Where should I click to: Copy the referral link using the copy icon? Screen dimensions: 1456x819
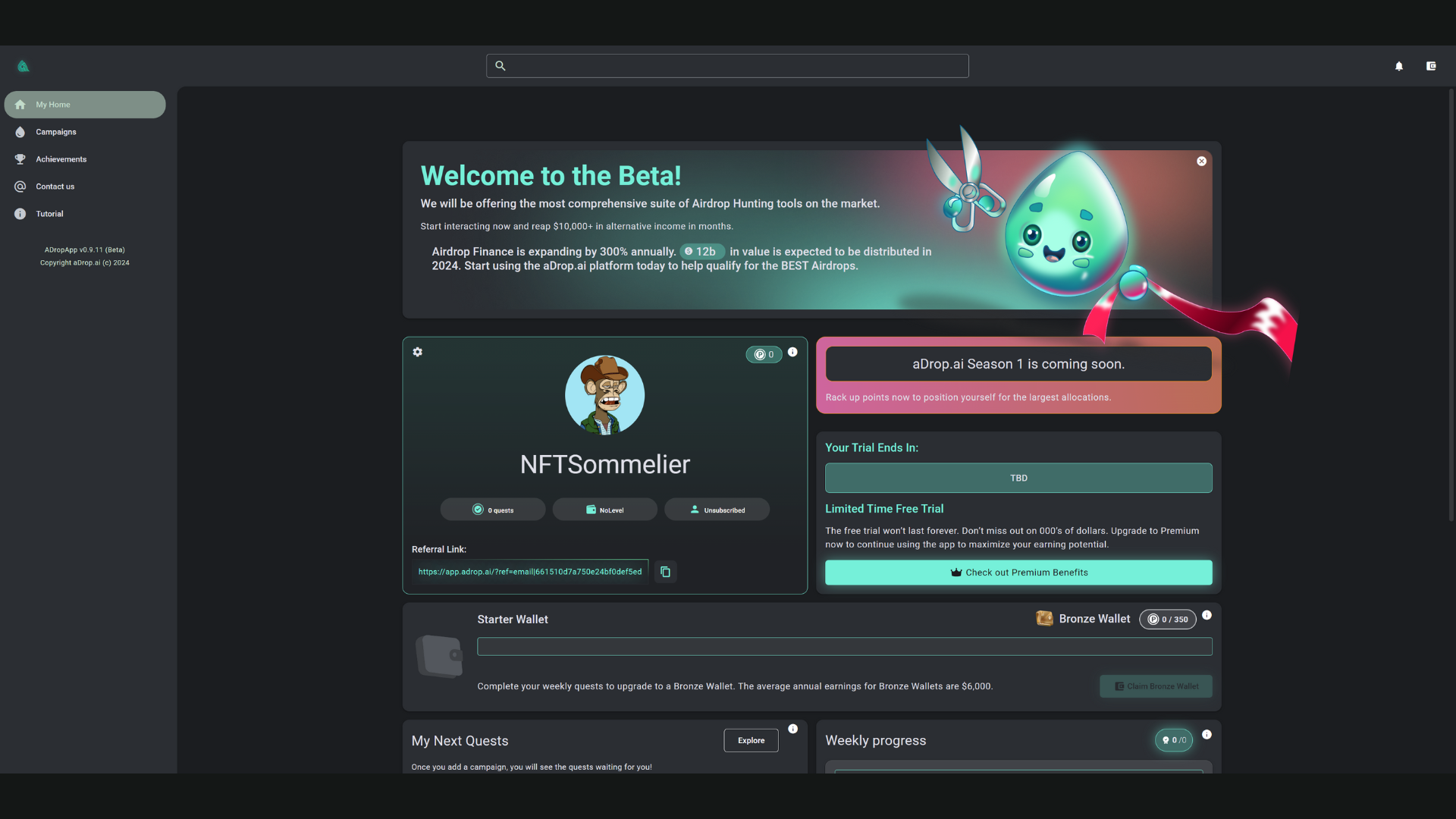pos(664,572)
